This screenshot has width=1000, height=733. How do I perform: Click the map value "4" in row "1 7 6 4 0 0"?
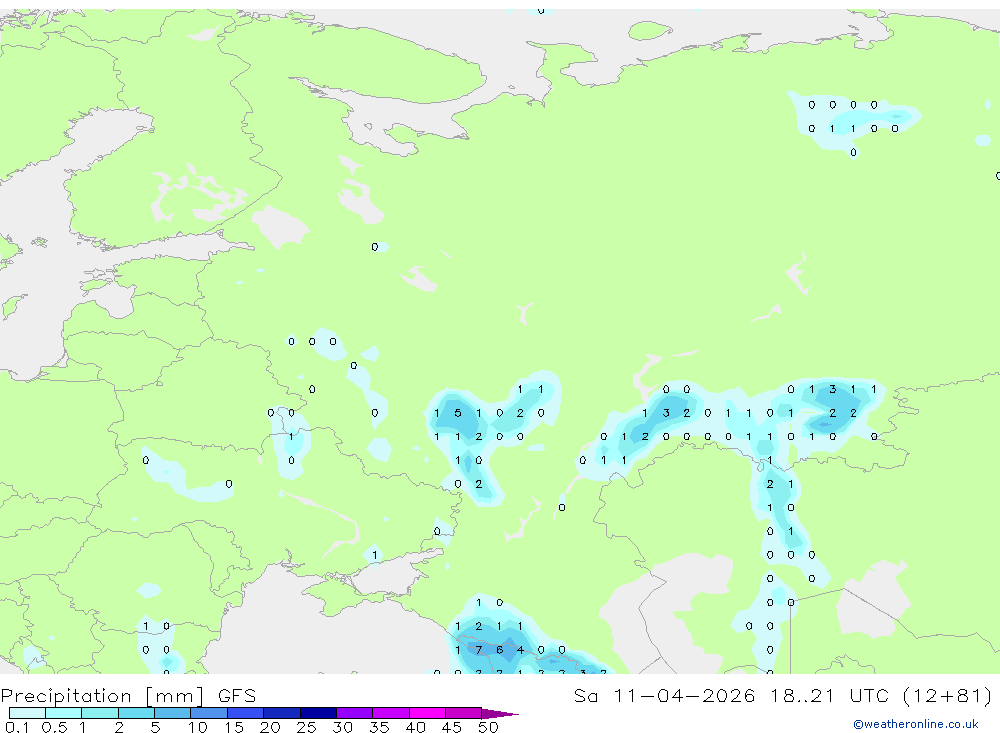point(520,650)
